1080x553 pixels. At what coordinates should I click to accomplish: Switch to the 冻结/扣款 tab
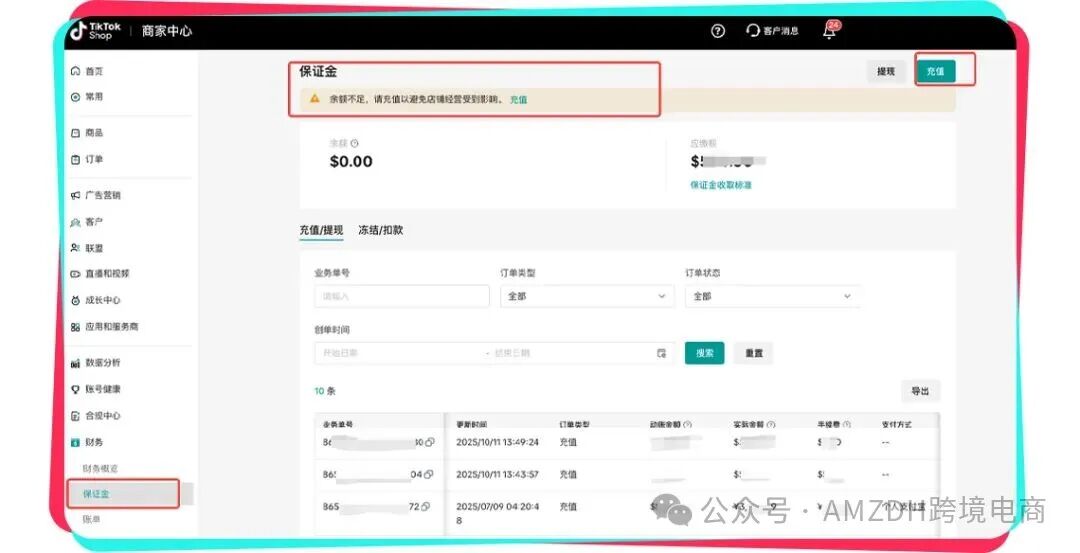pyautogui.click(x=381, y=230)
